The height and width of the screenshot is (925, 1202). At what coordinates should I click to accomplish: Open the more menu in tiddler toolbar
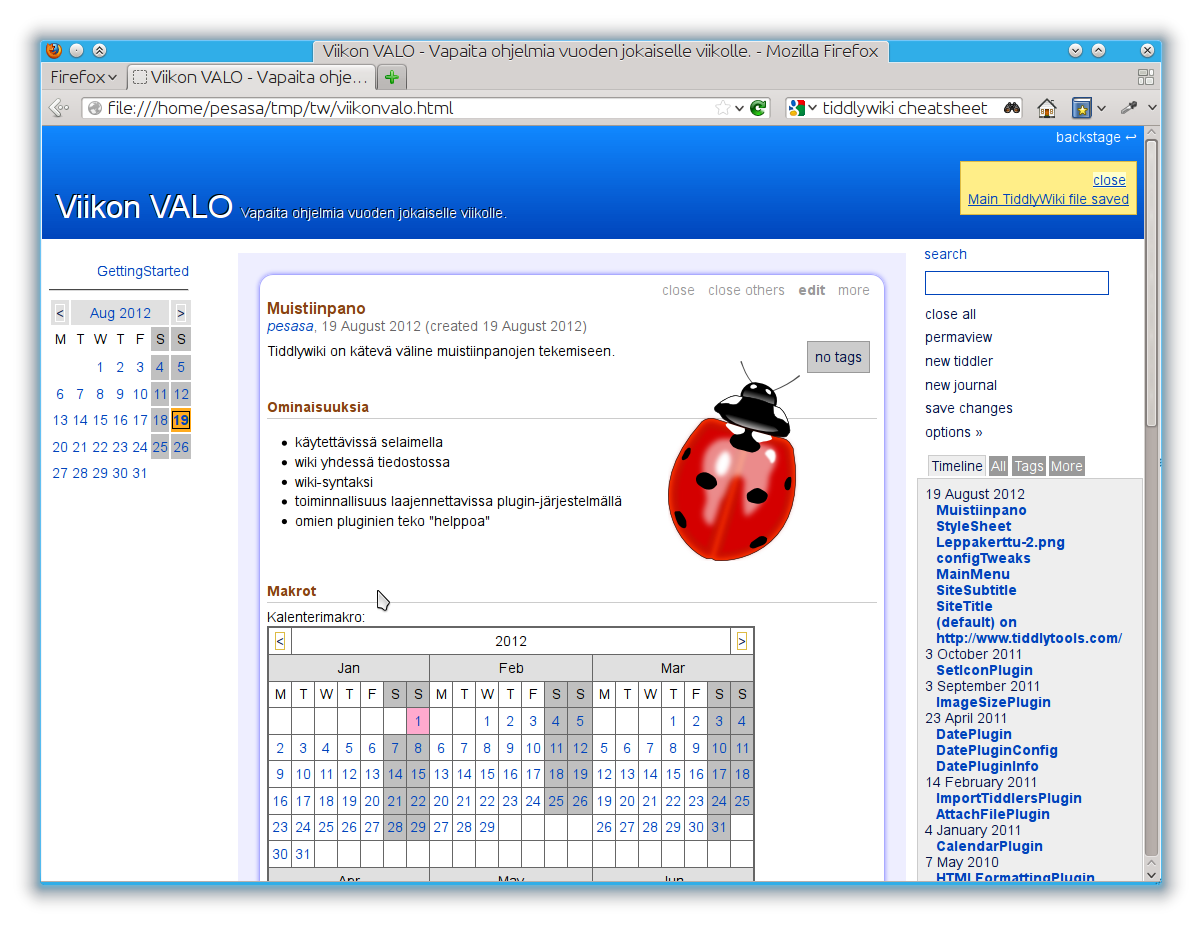point(854,290)
